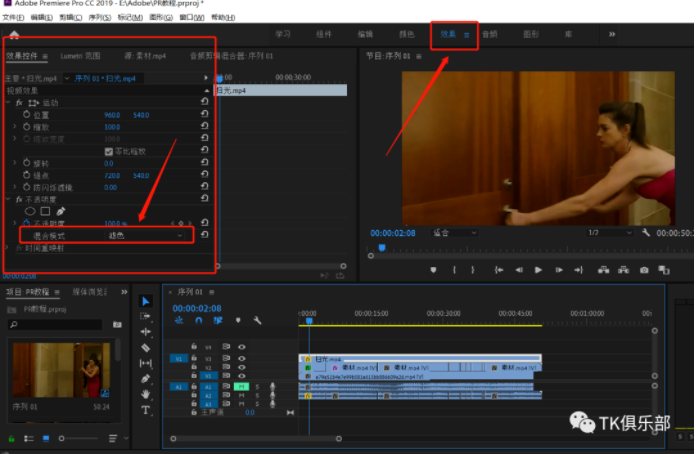The height and width of the screenshot is (454, 696).
Task: Toggle V4 track output eye
Action: (241, 347)
